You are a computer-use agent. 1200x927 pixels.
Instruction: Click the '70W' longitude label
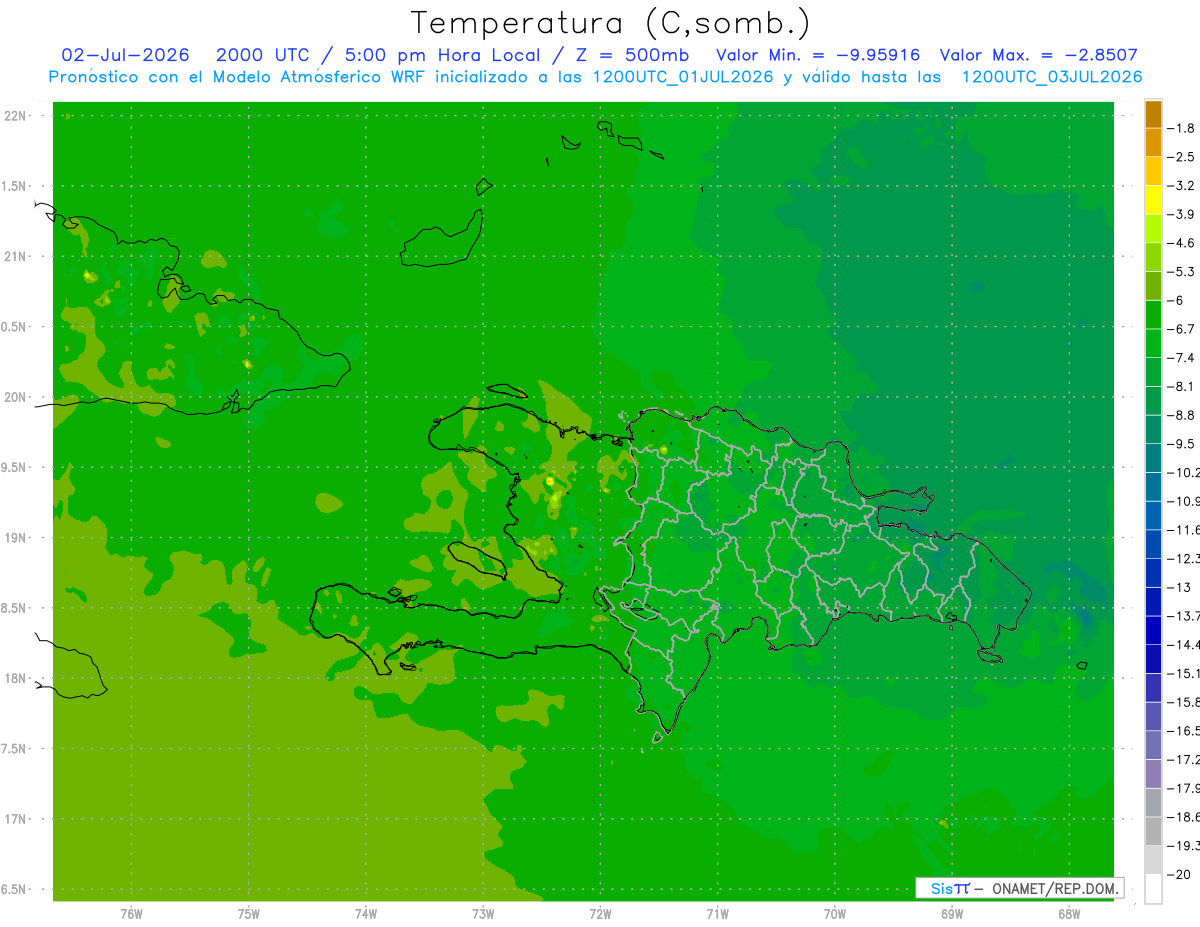pyautogui.click(x=835, y=913)
